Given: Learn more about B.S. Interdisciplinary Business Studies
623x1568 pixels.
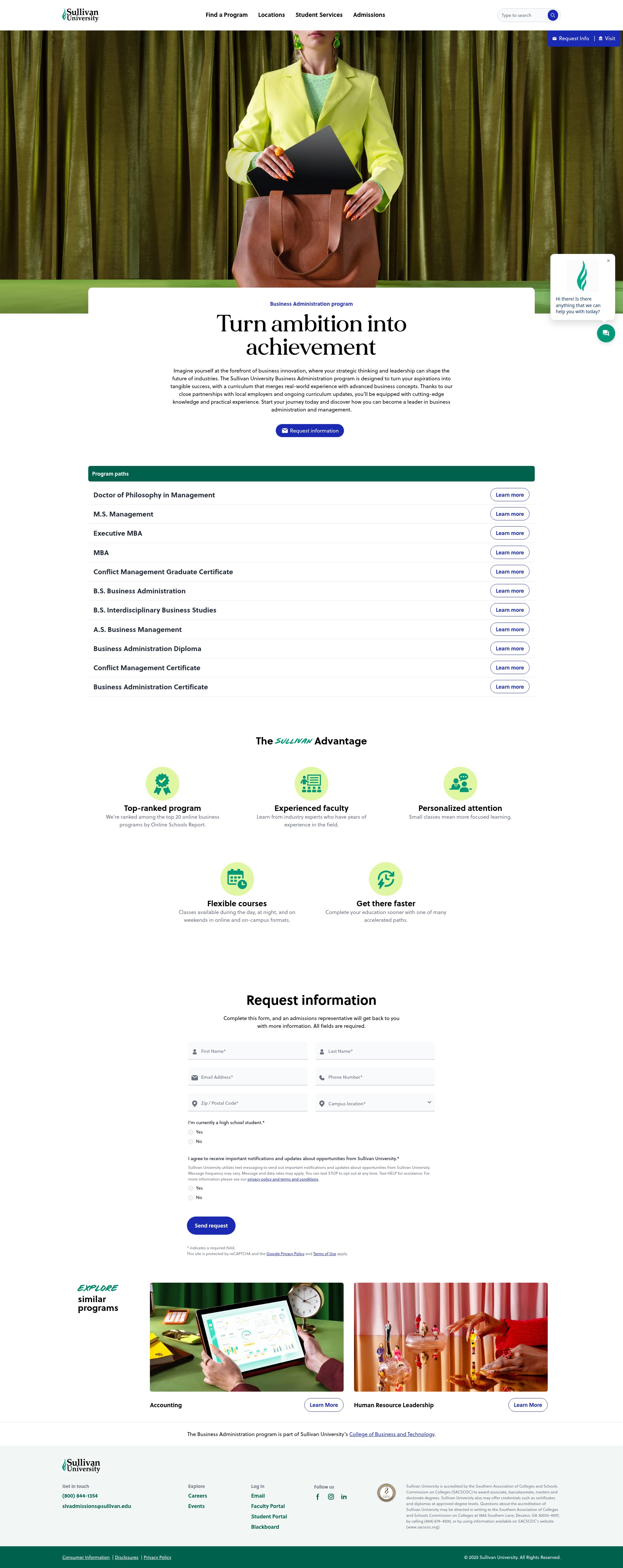Looking at the screenshot, I should pyautogui.click(x=510, y=610).
